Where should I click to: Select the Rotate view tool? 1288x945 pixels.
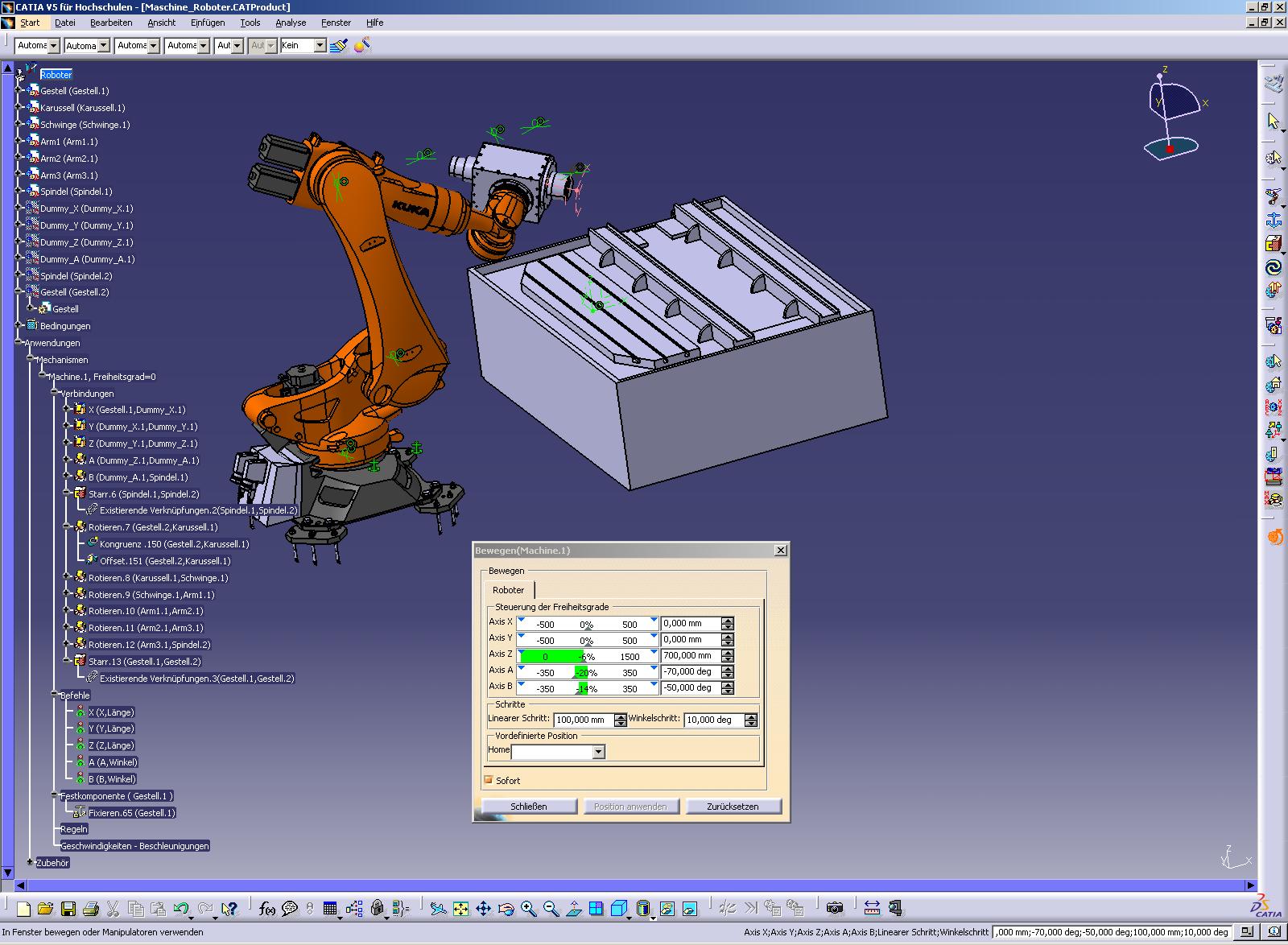506,909
